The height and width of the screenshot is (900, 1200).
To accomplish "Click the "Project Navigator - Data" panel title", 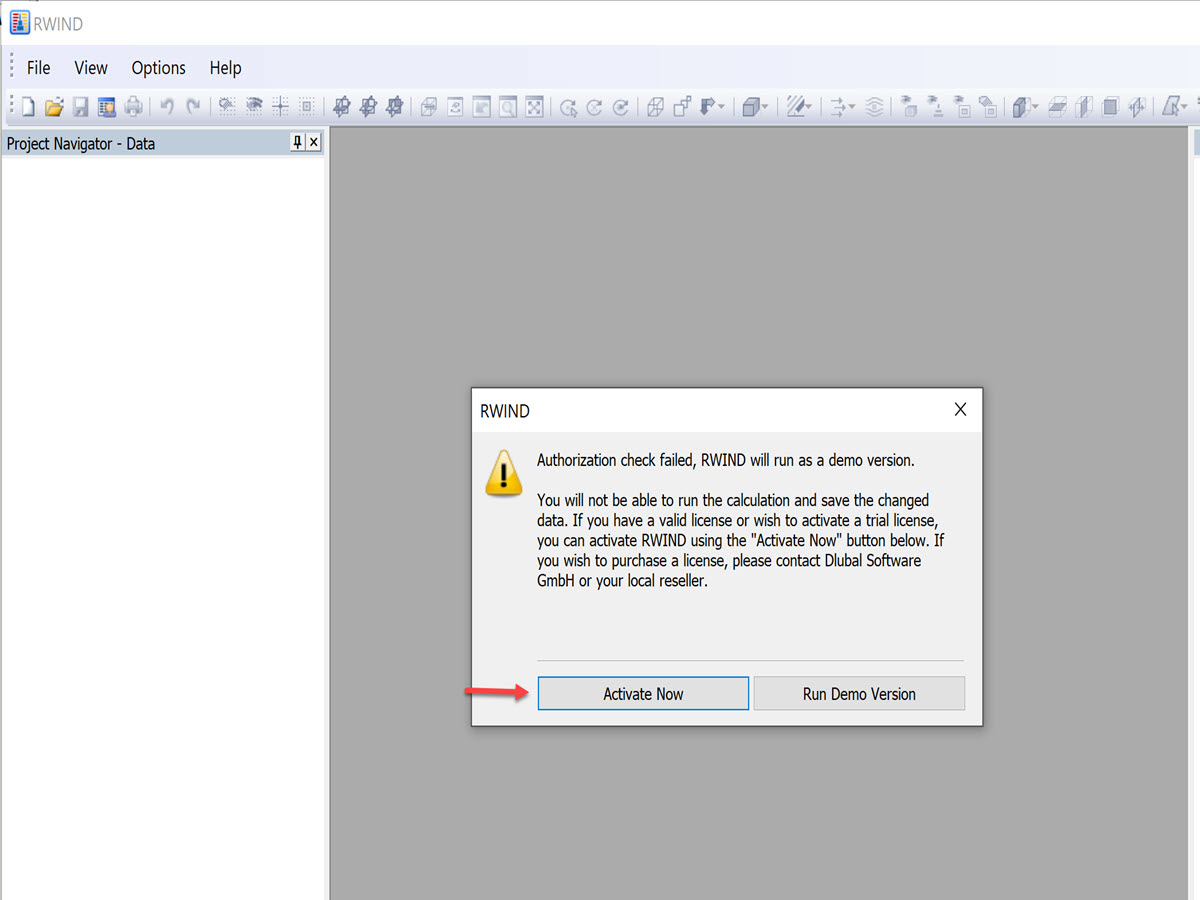I will pos(81,144).
